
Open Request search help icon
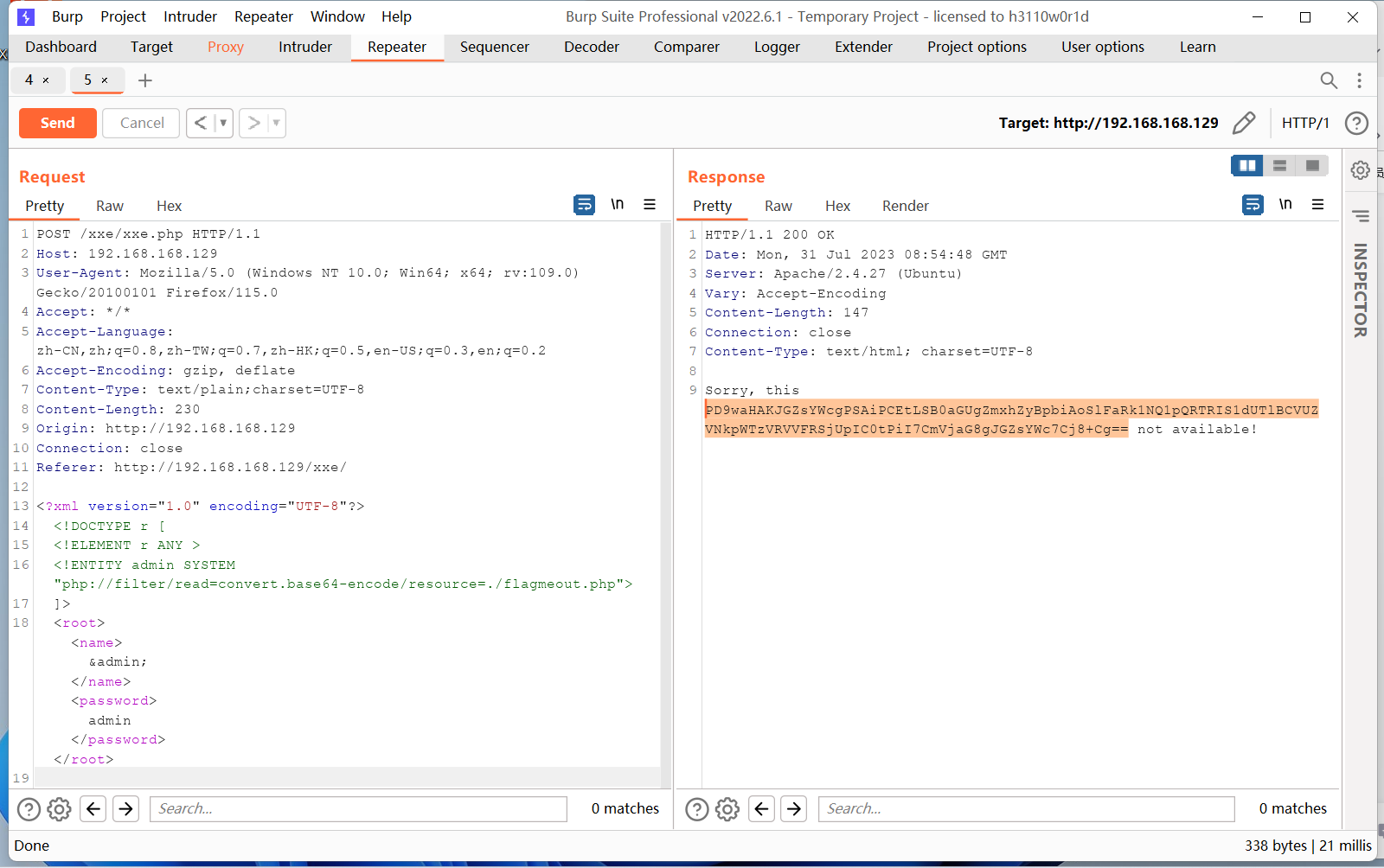click(x=29, y=809)
